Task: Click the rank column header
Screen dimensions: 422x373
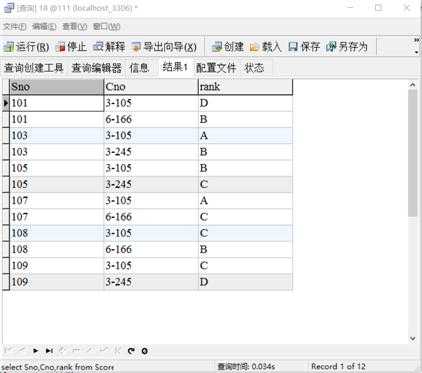Action: [245, 87]
